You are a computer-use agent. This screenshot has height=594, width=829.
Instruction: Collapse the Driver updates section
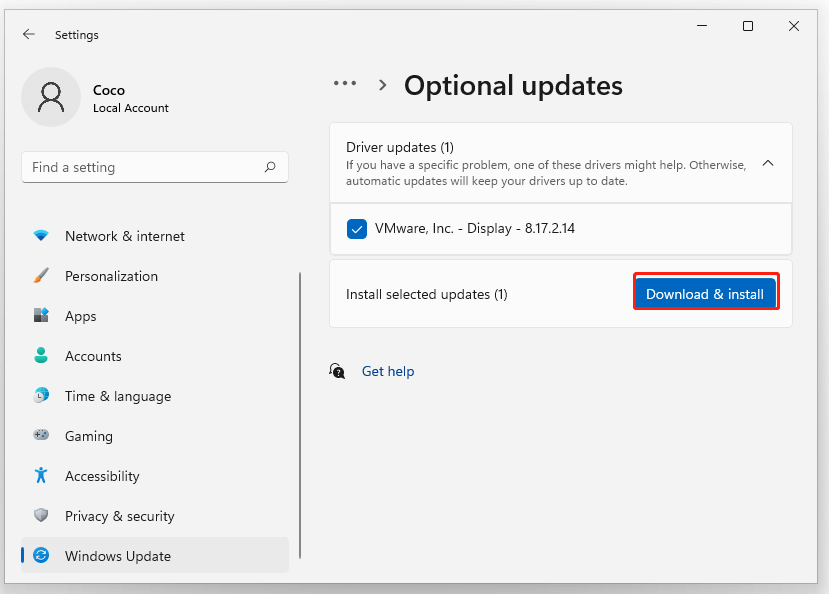768,163
